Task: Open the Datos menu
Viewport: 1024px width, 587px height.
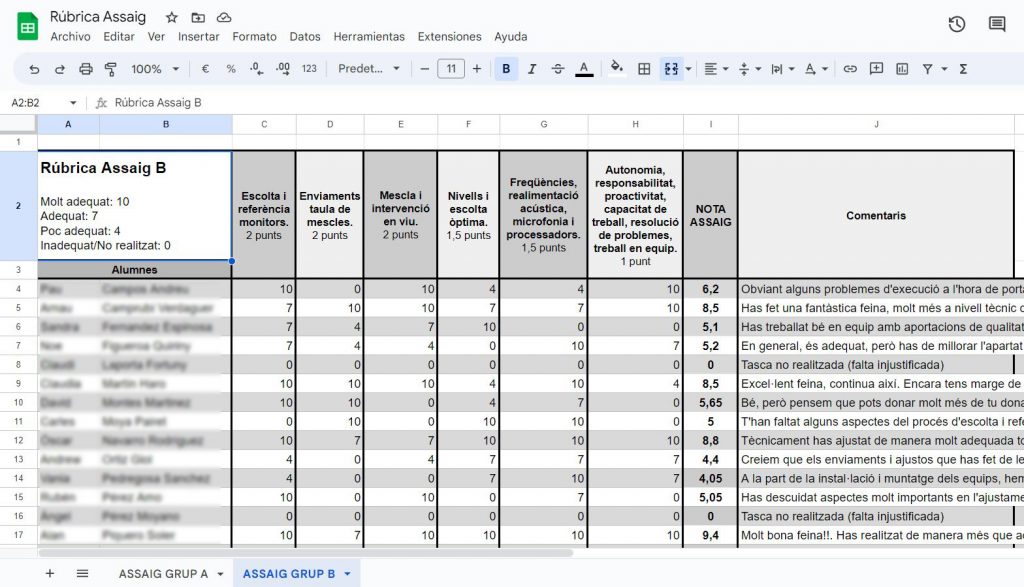Action: (305, 37)
